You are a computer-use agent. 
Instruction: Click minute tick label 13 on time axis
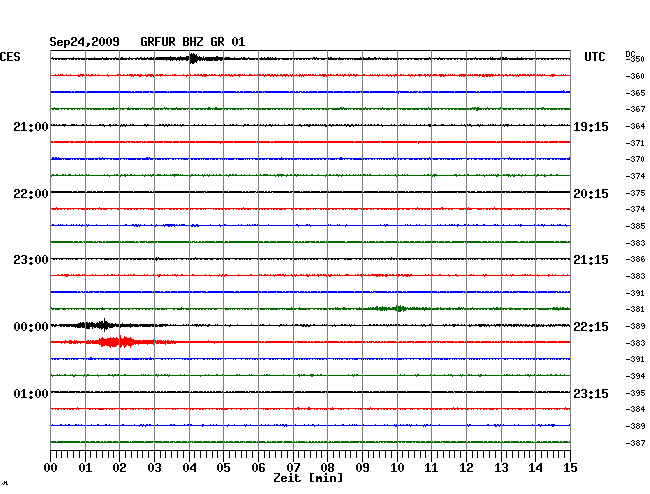[x=501, y=467]
